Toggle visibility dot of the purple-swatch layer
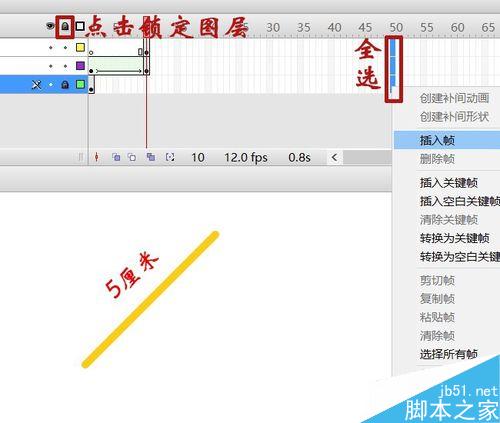This screenshot has height=423, width=500. [51, 66]
